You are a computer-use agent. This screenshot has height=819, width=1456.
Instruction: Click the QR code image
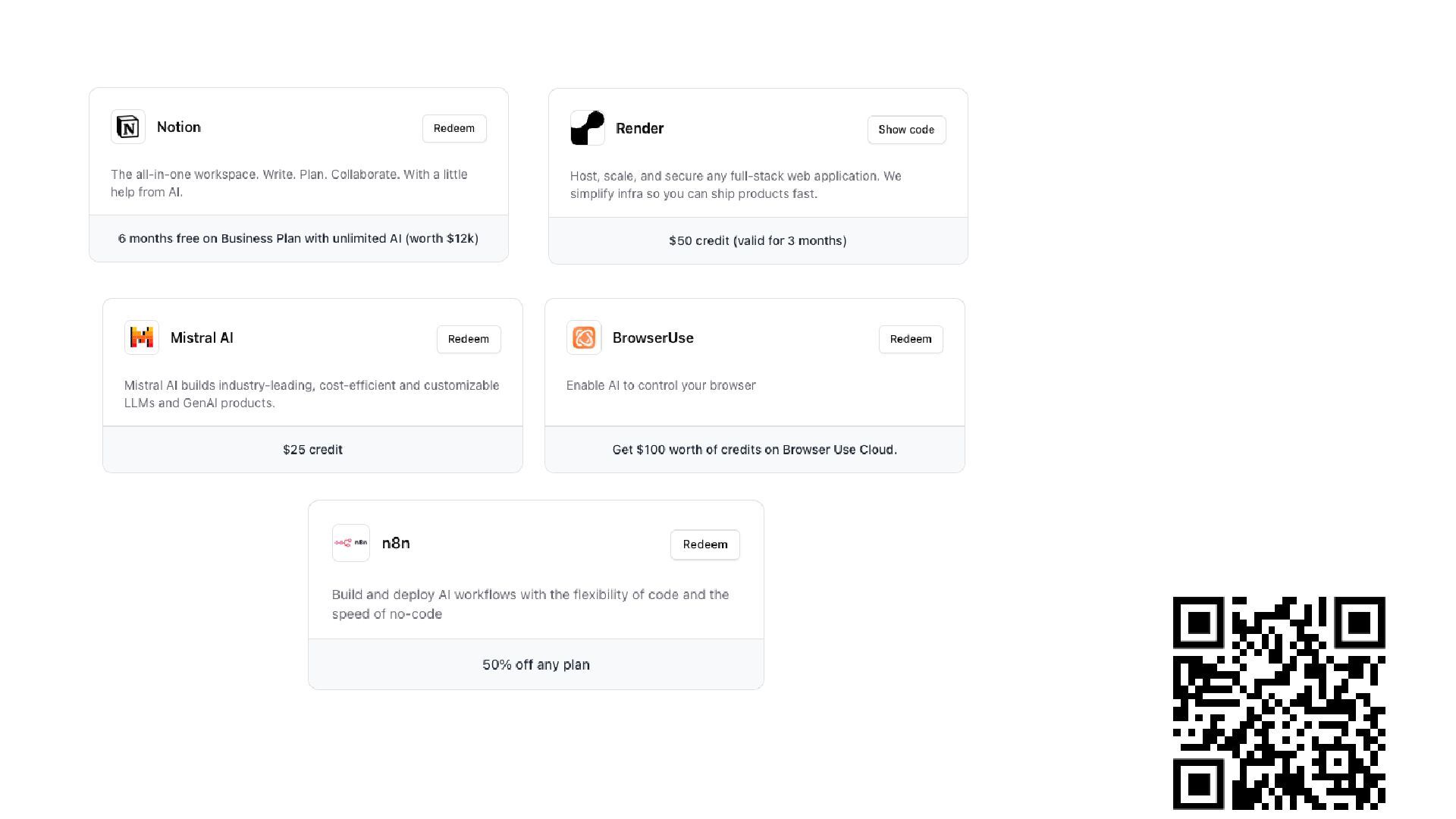pos(1279,702)
